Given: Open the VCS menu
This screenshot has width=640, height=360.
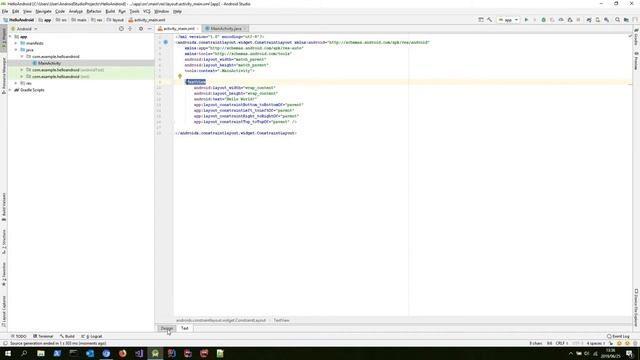Looking at the screenshot, I should 147,11.
